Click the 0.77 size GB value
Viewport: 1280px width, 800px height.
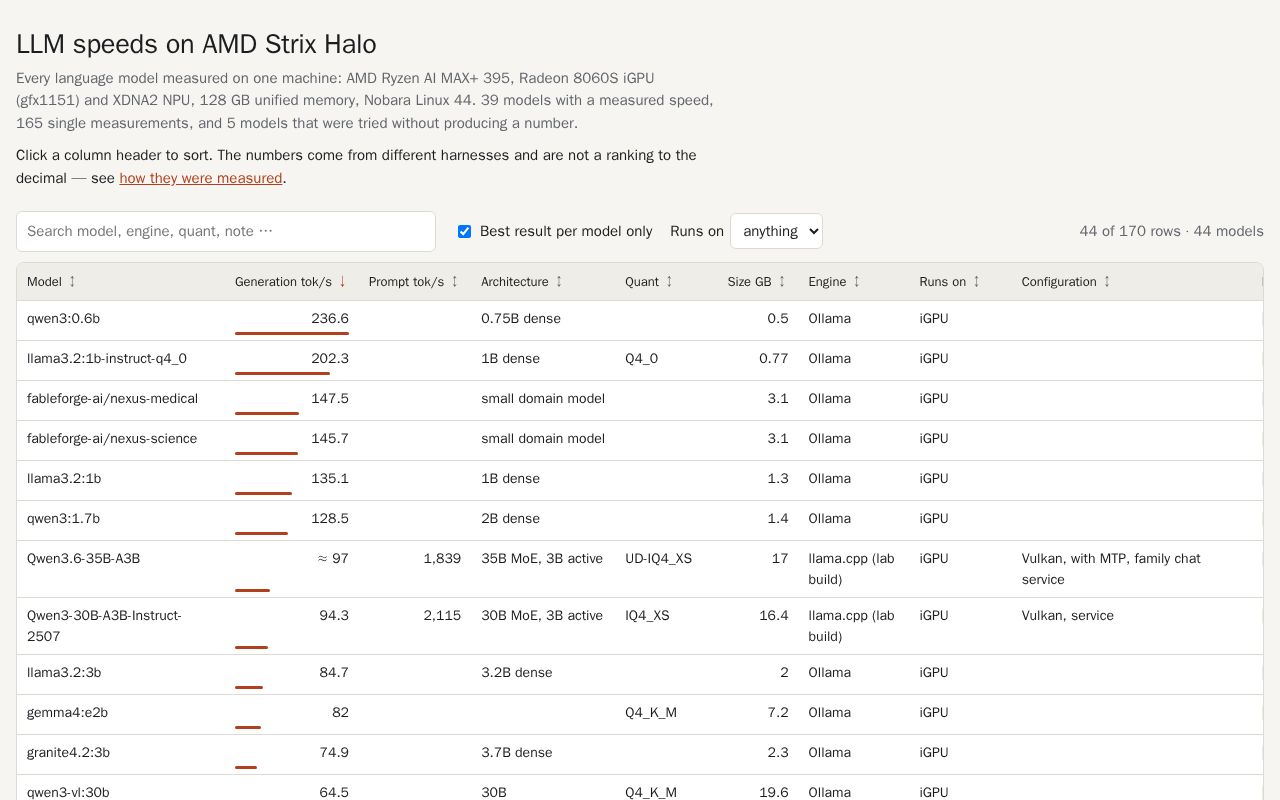pos(773,359)
